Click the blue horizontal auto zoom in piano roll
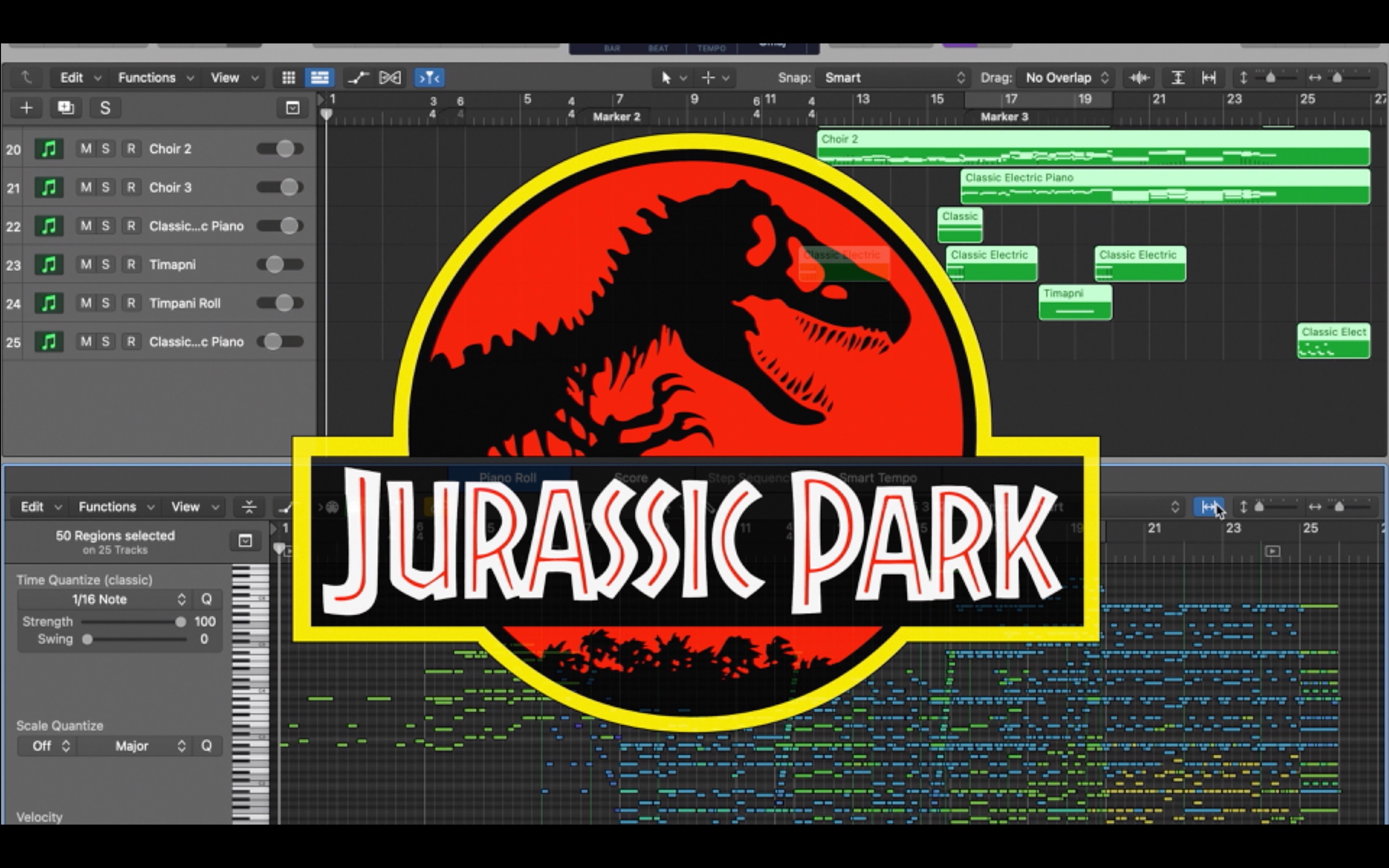 click(x=1208, y=507)
